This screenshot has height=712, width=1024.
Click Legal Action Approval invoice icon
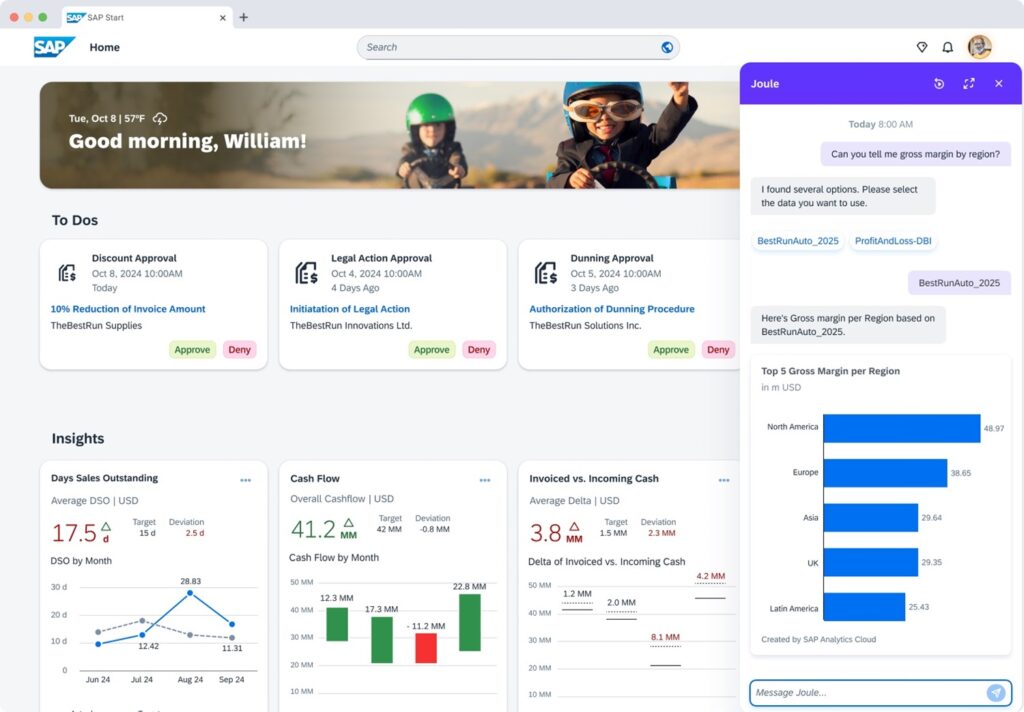click(306, 272)
